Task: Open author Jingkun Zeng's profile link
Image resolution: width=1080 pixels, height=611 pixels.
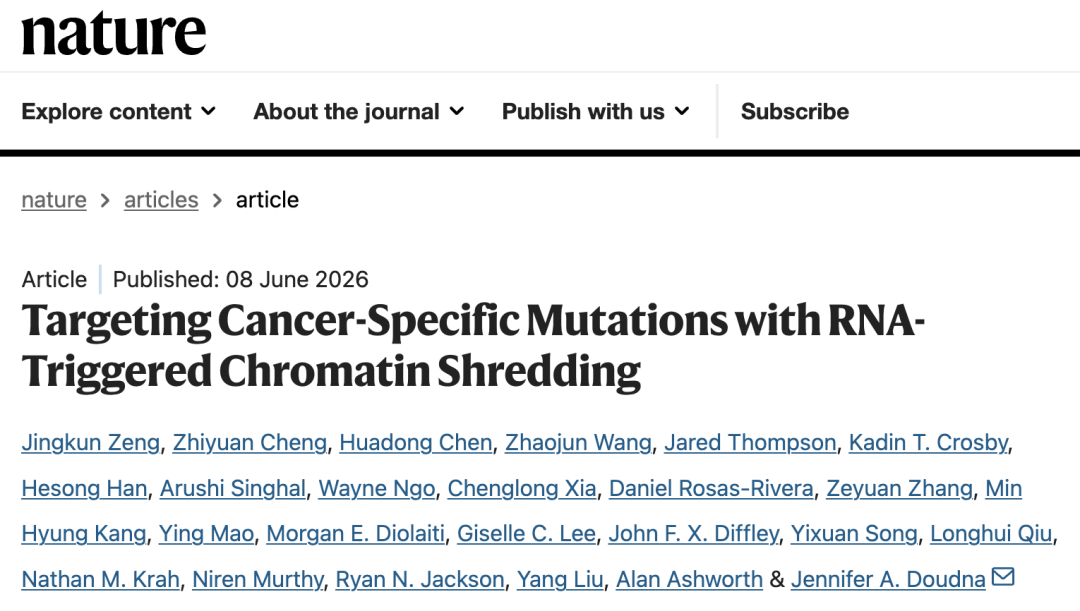Action: (x=90, y=442)
